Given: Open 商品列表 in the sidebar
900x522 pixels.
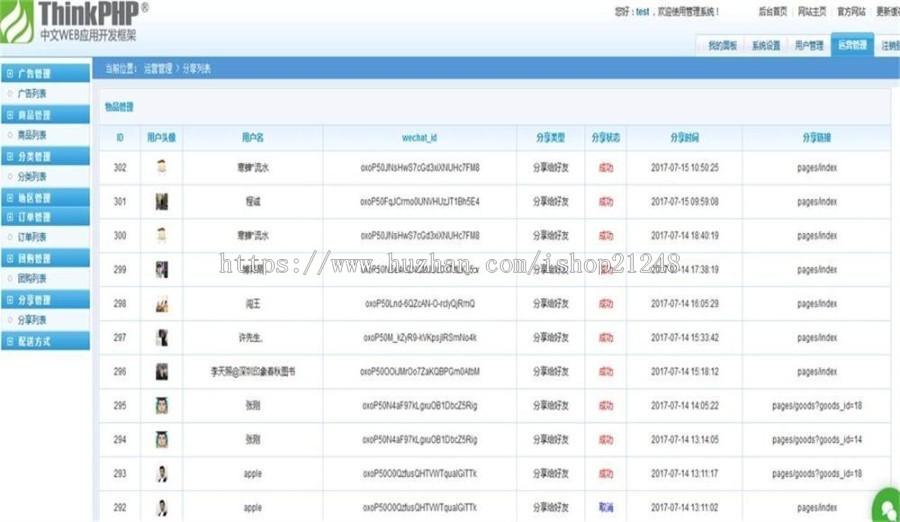Looking at the screenshot, I should pos(32,135).
